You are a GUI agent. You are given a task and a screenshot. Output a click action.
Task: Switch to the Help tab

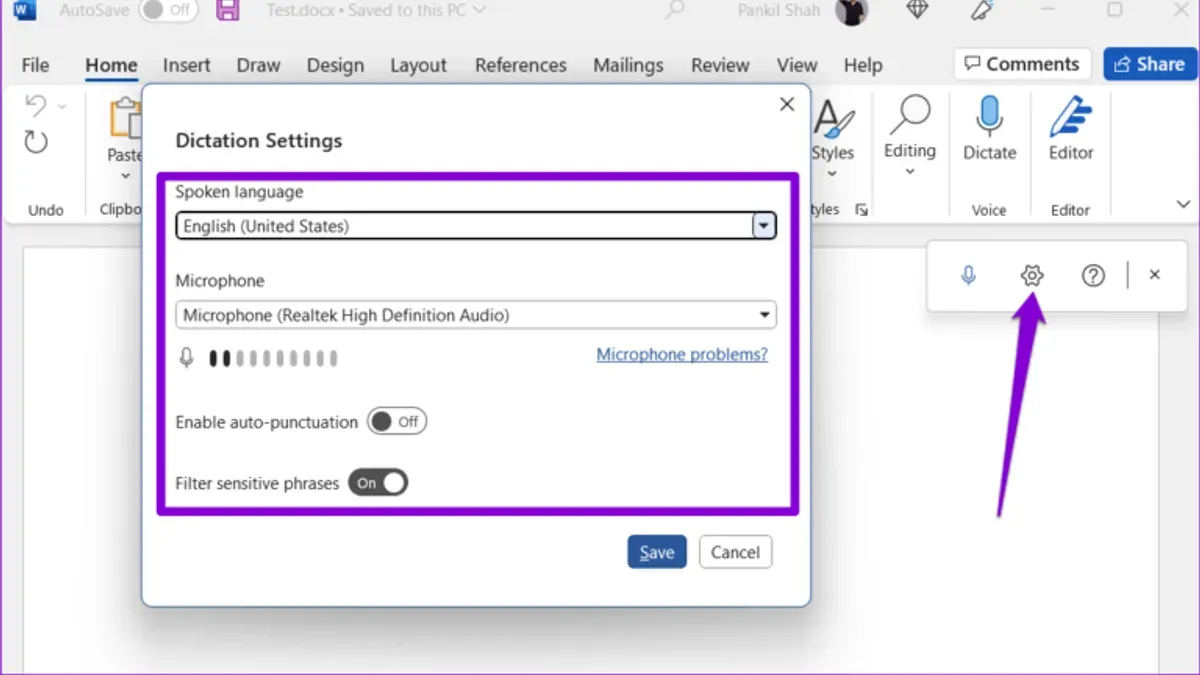pos(863,65)
